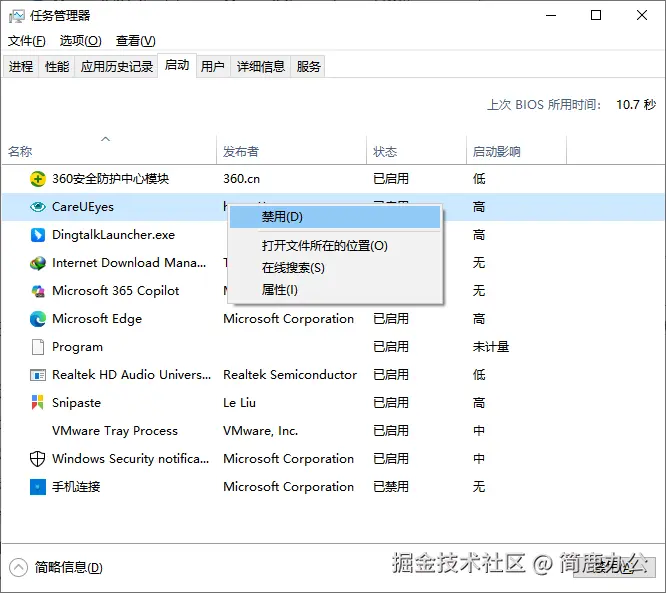Viewport: 666px width, 593px height.
Task: Click 低 impact of Realtek row
Action: (479, 375)
